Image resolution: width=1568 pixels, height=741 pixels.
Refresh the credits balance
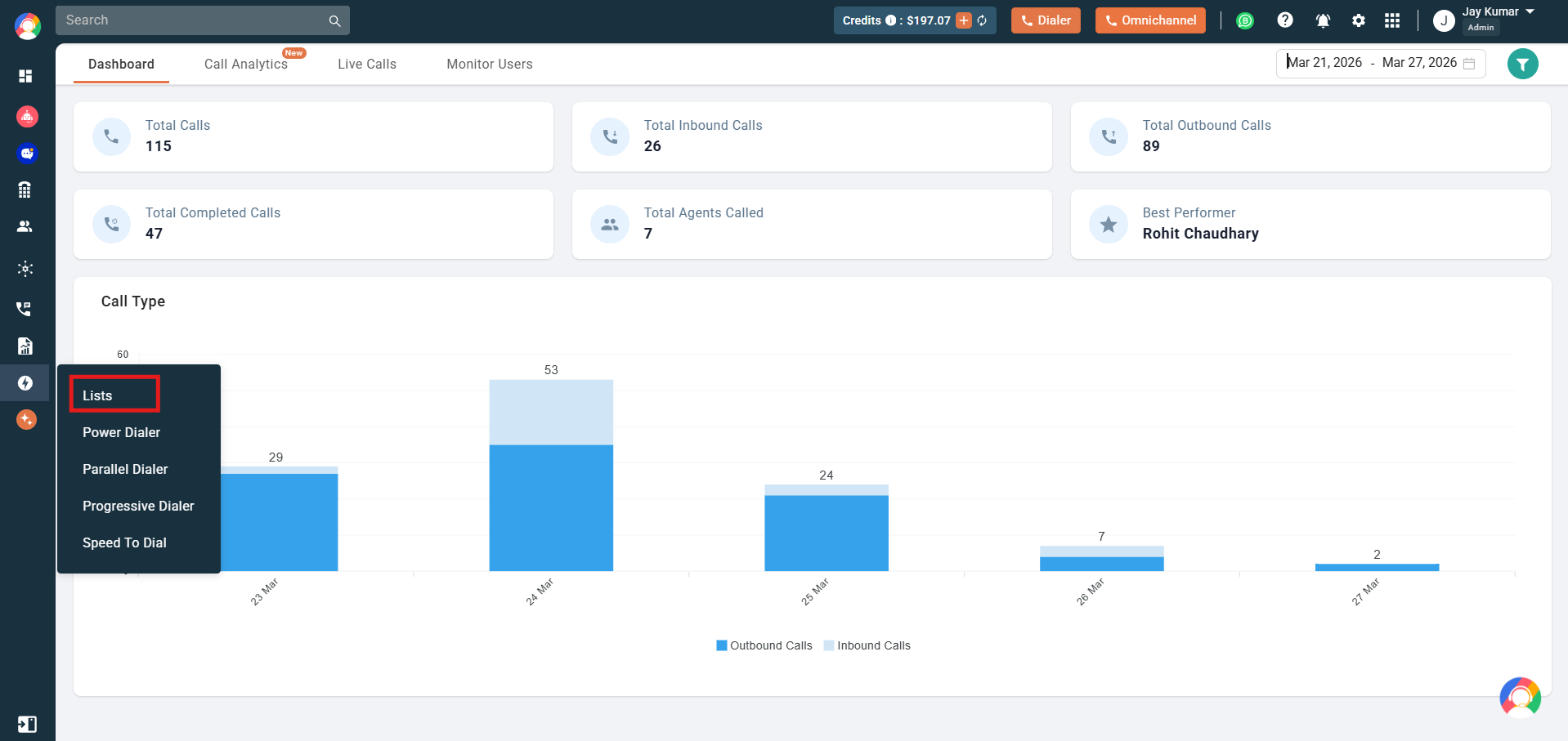pyautogui.click(x=982, y=20)
